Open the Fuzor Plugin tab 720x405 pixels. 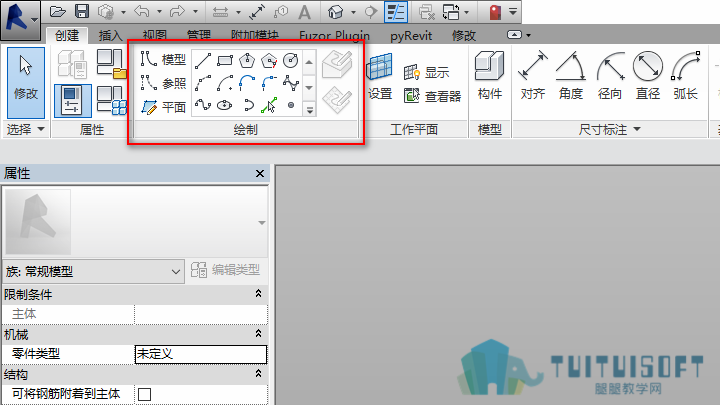[334, 35]
